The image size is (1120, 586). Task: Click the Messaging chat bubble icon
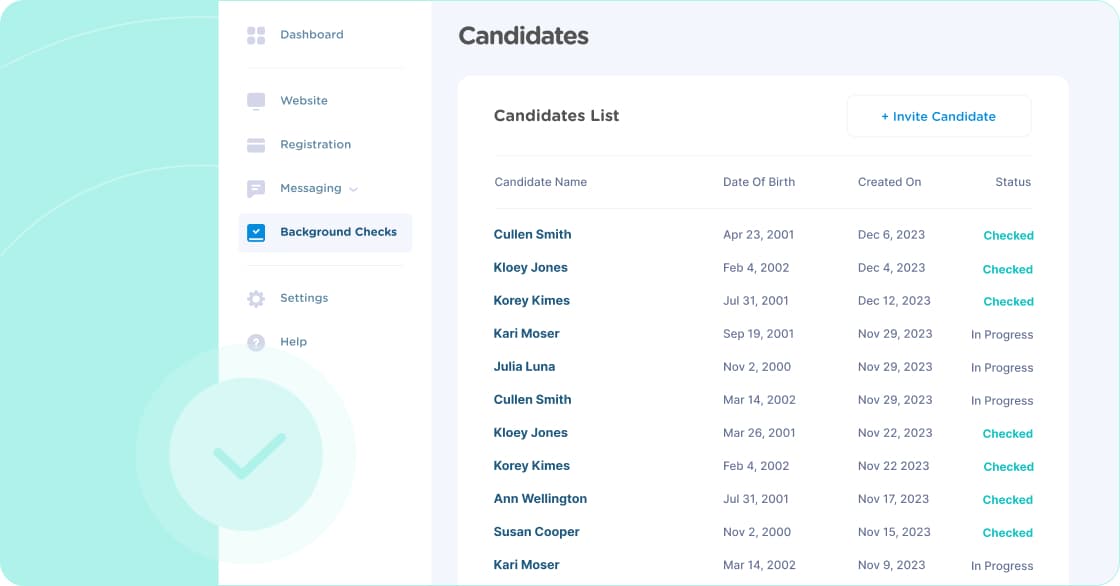(x=256, y=189)
